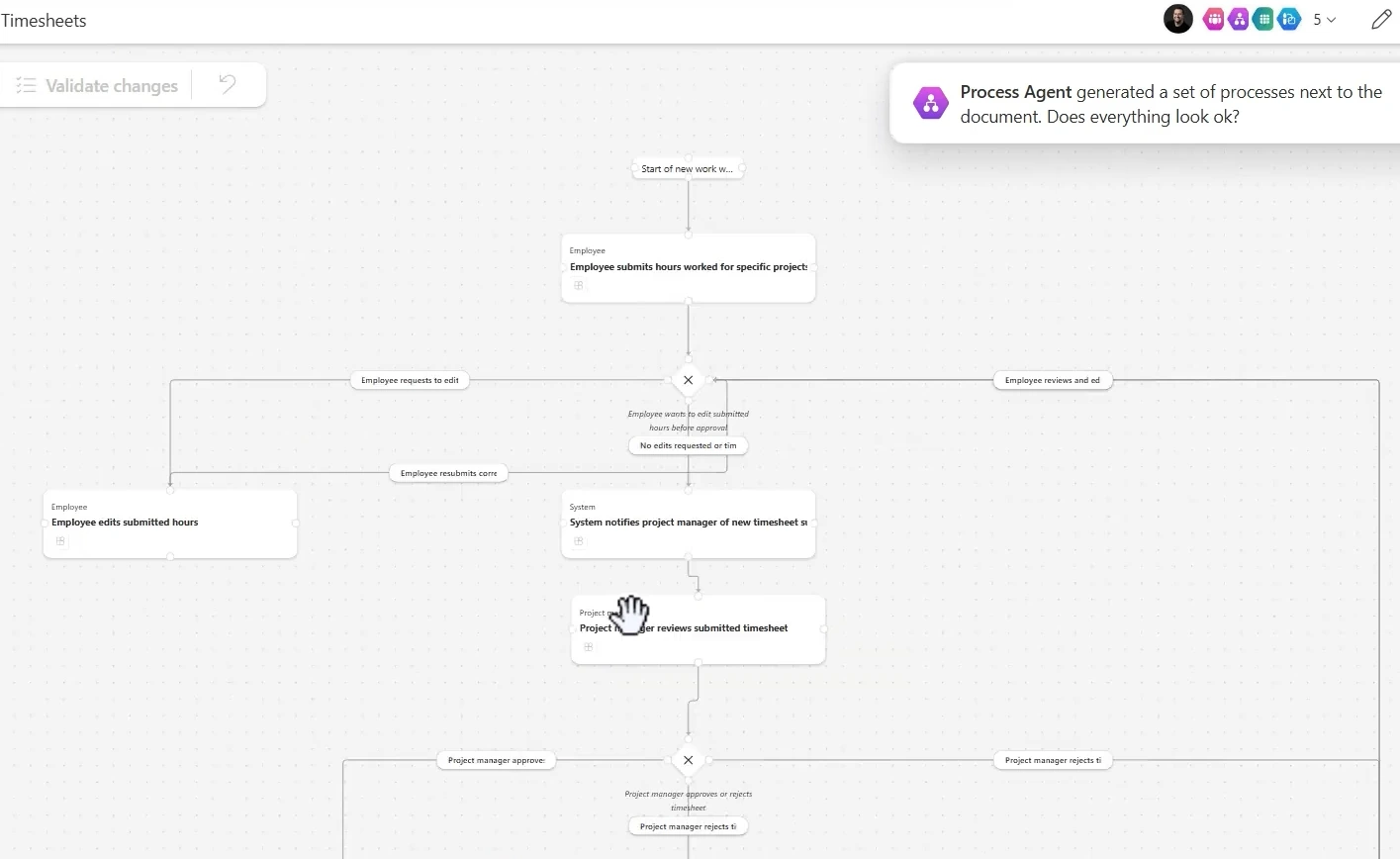1400x859 pixels.
Task: Click the No edits requested label
Action: pos(688,445)
